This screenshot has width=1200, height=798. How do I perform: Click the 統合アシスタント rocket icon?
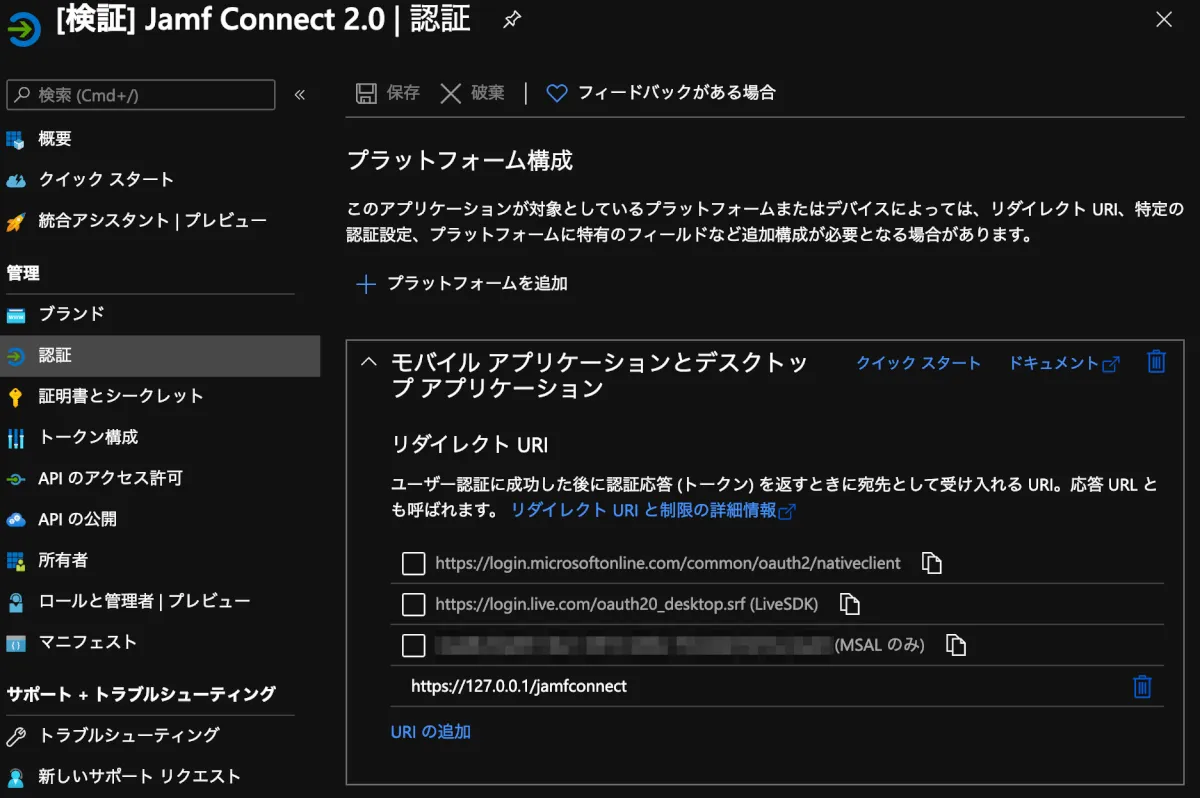(15, 221)
